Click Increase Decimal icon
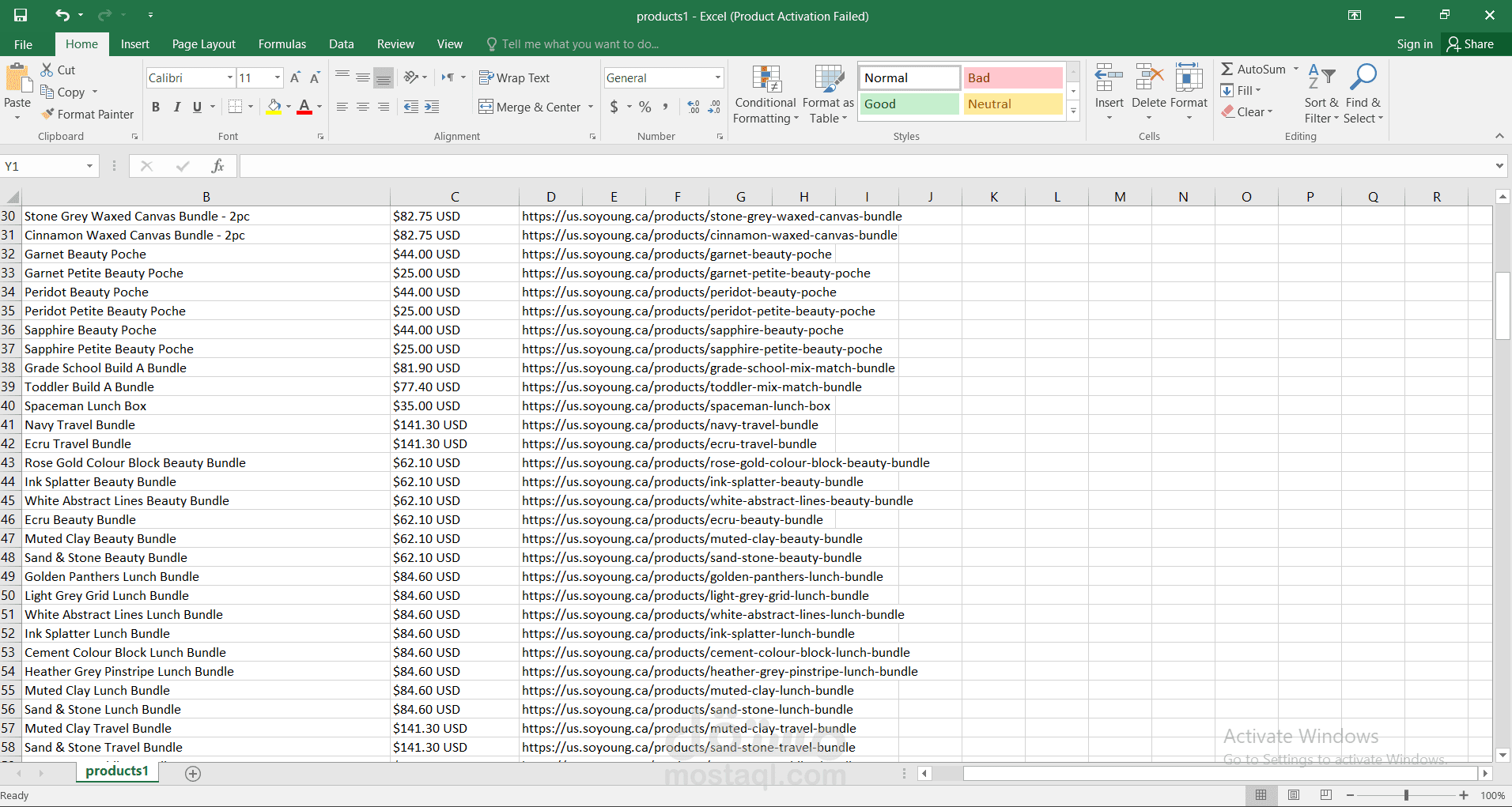The image size is (1512, 807). pyautogui.click(x=694, y=107)
